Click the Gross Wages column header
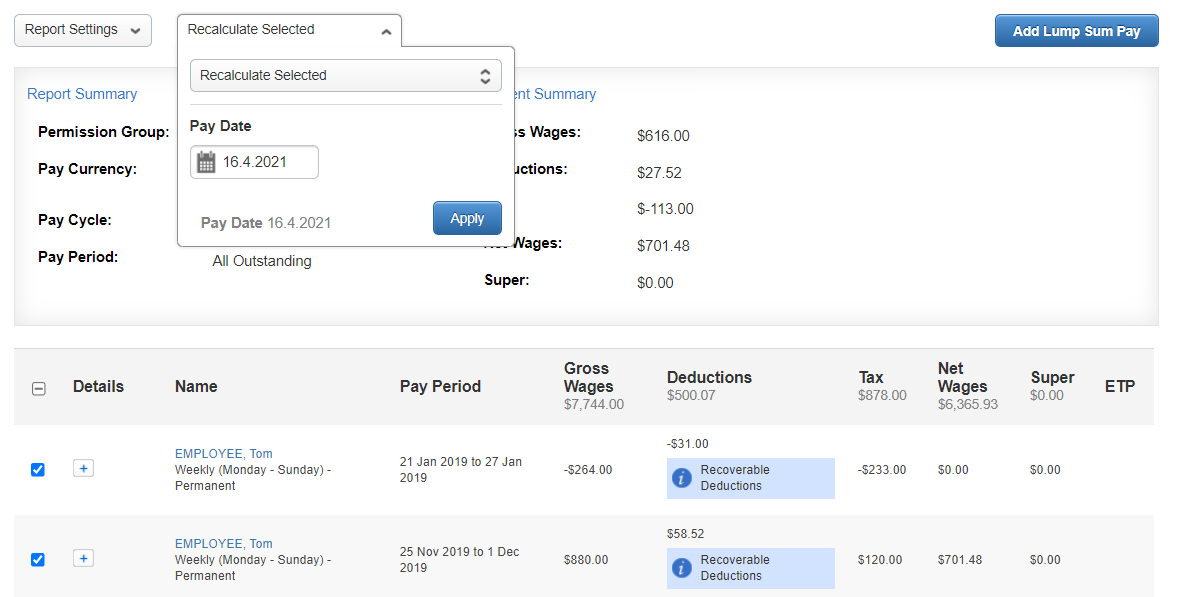 pos(588,377)
